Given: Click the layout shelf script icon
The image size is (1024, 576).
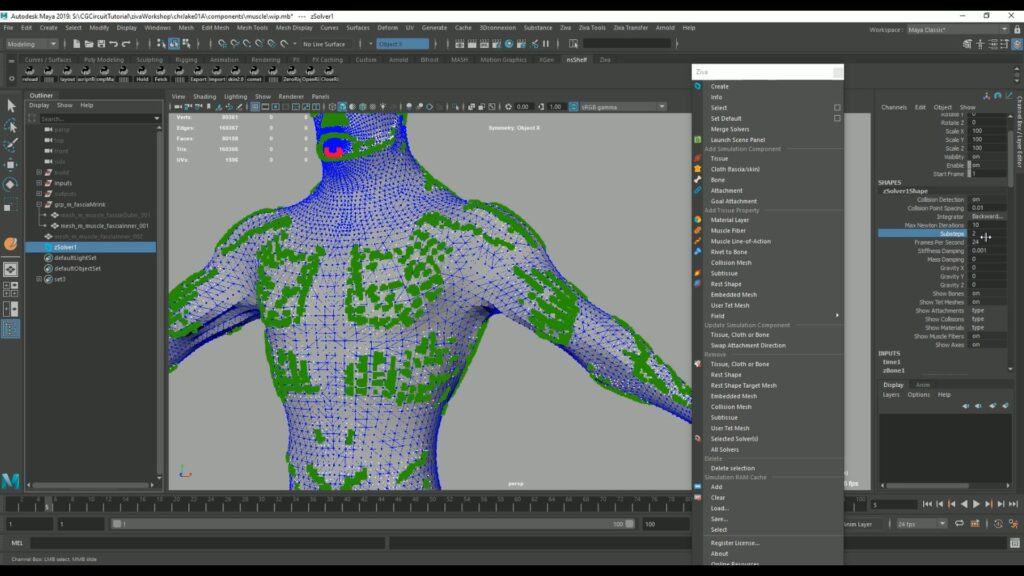Looking at the screenshot, I should [67, 73].
